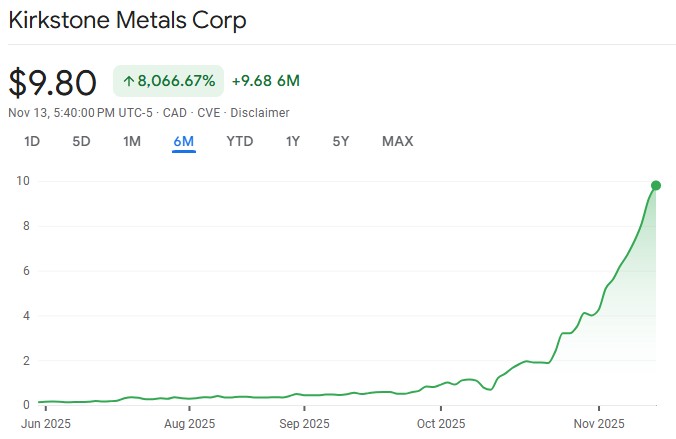Show the 1M price chart
Image resolution: width=676 pixels, height=439 pixels.
click(x=132, y=141)
